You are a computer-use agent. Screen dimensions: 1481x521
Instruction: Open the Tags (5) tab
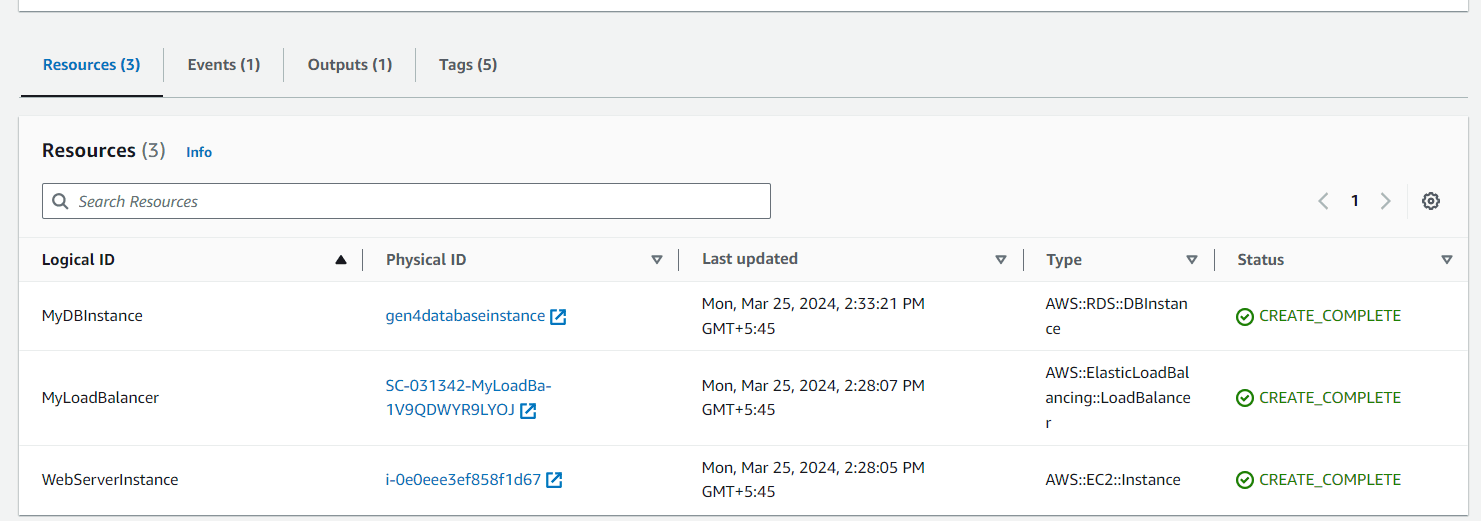(x=468, y=65)
